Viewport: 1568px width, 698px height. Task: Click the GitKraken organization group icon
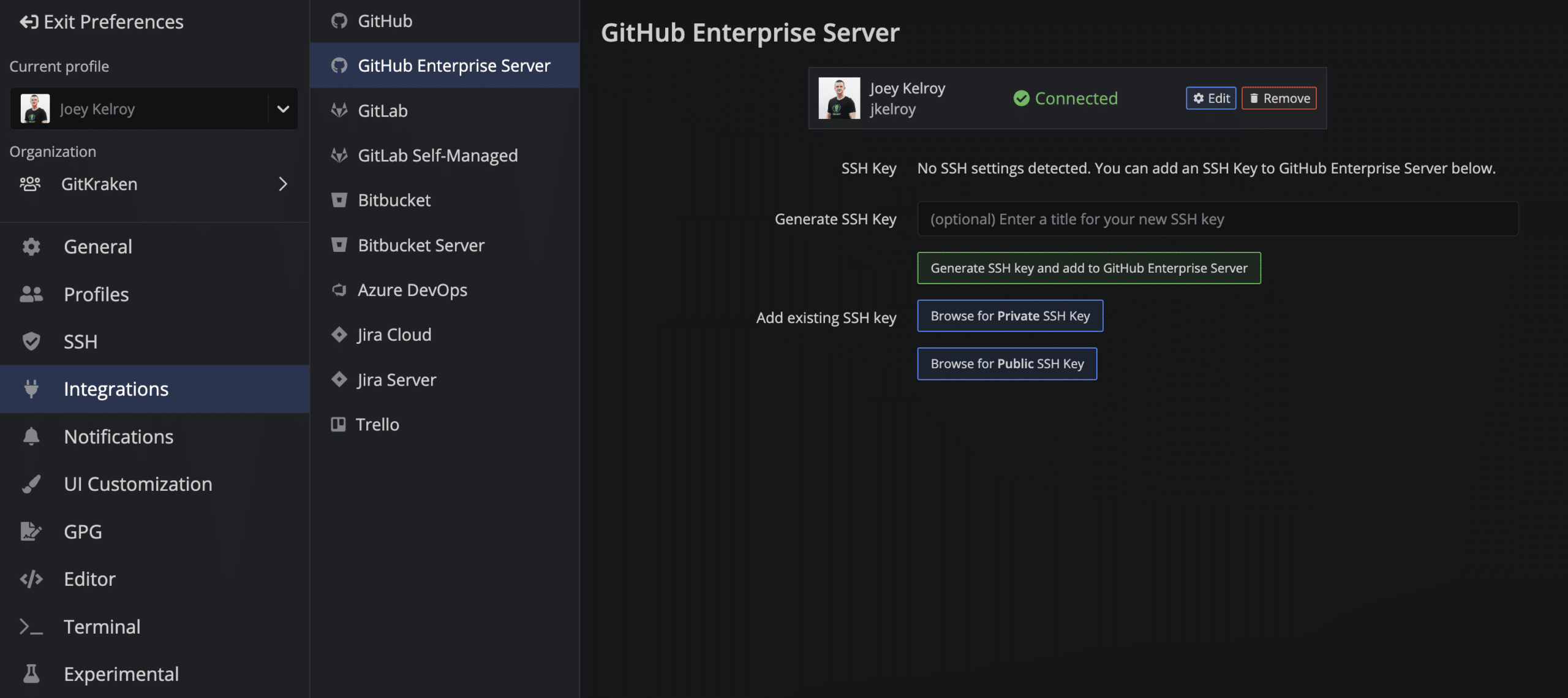[x=30, y=184]
